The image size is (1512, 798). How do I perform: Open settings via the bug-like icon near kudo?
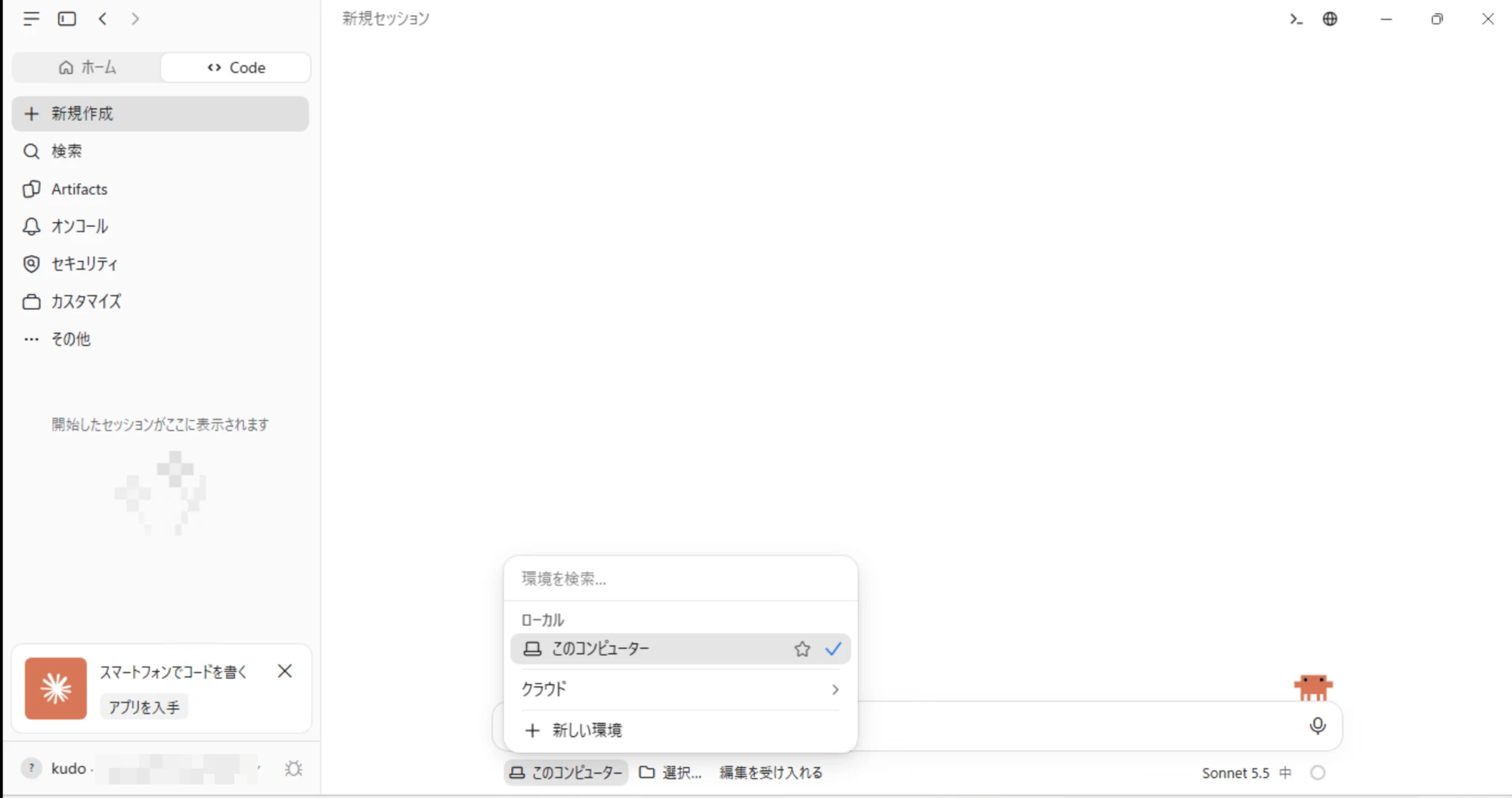point(293,769)
